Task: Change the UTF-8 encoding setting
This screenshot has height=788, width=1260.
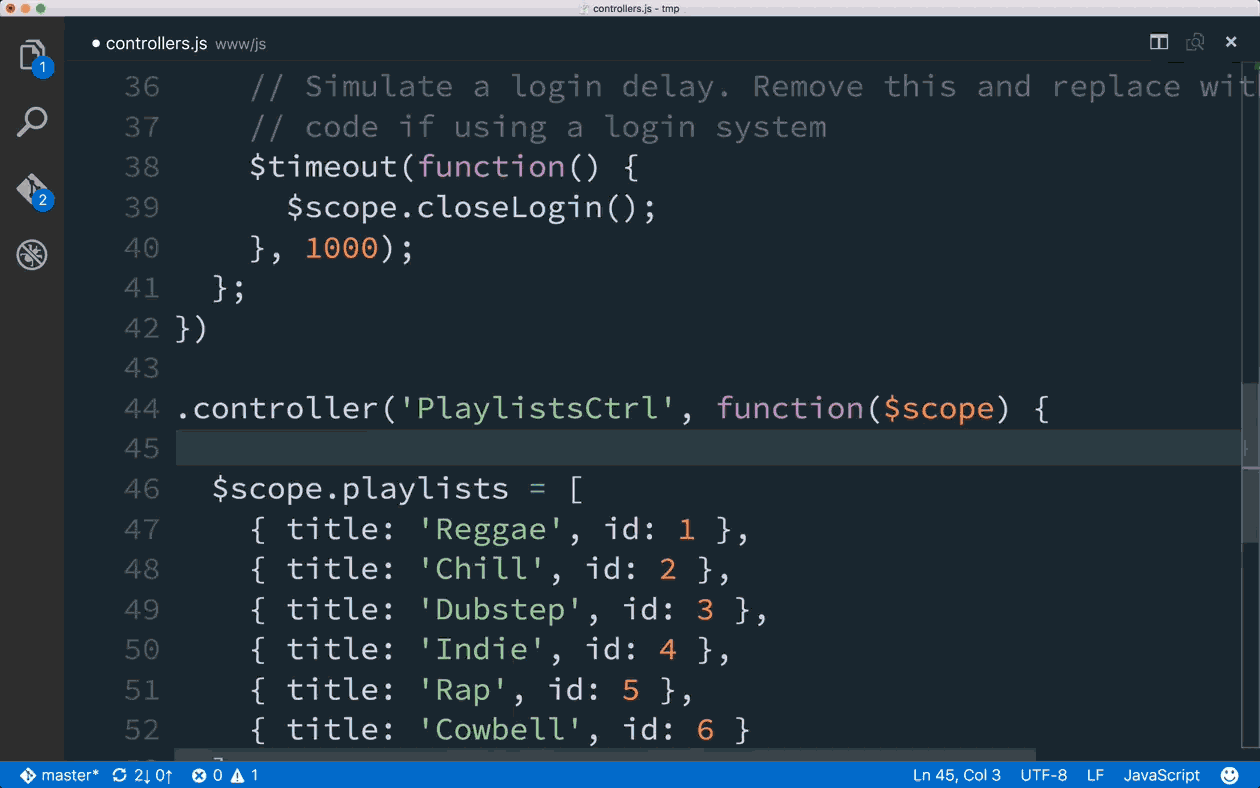Action: click(1043, 775)
